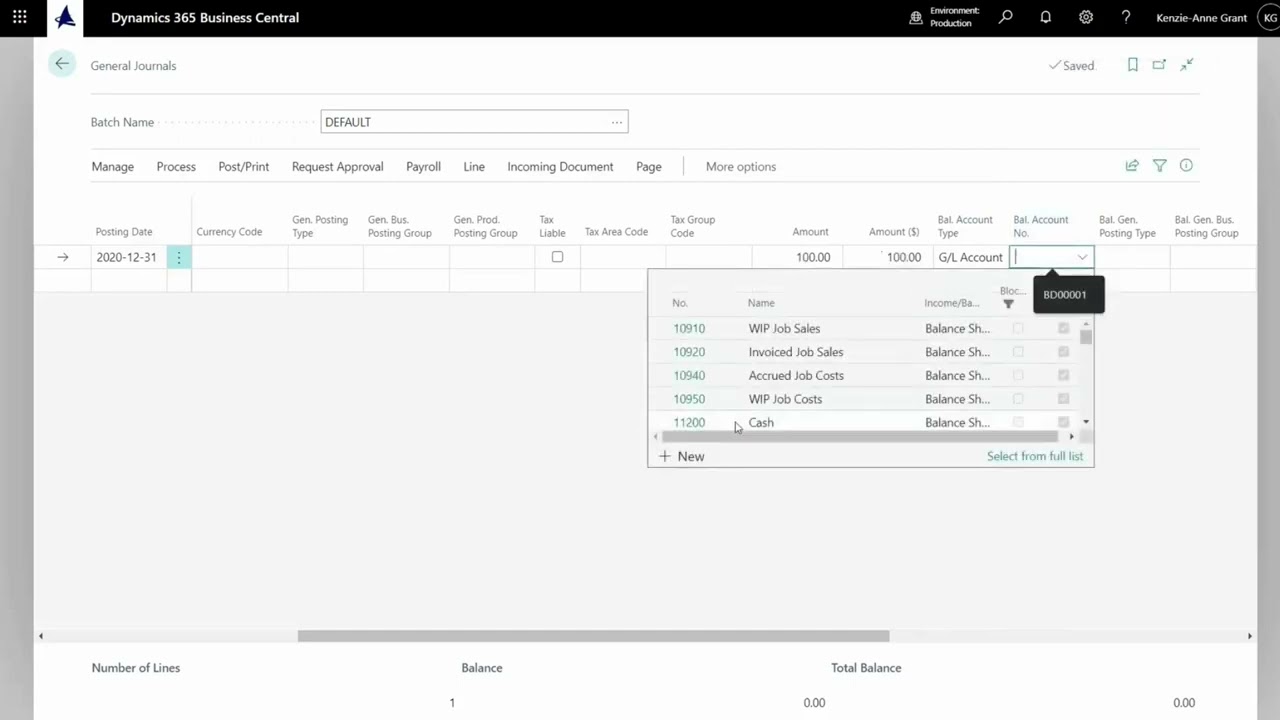Open the search magnifier in header
Image resolution: width=1280 pixels, height=720 pixels.
click(1006, 17)
